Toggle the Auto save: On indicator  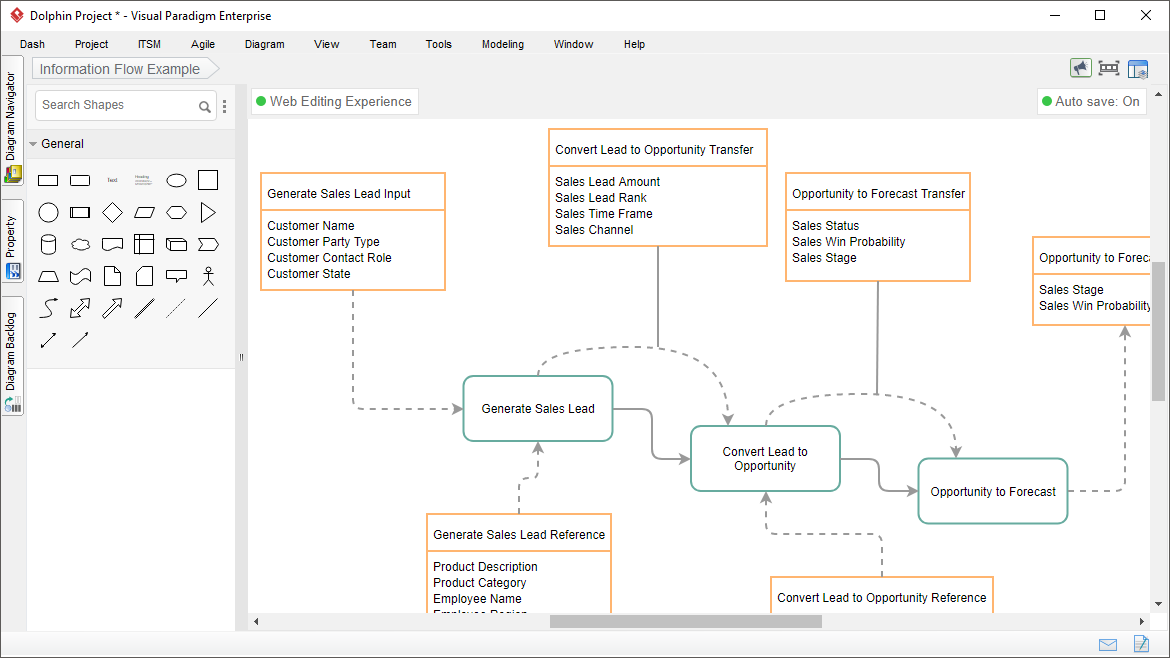click(x=1091, y=101)
